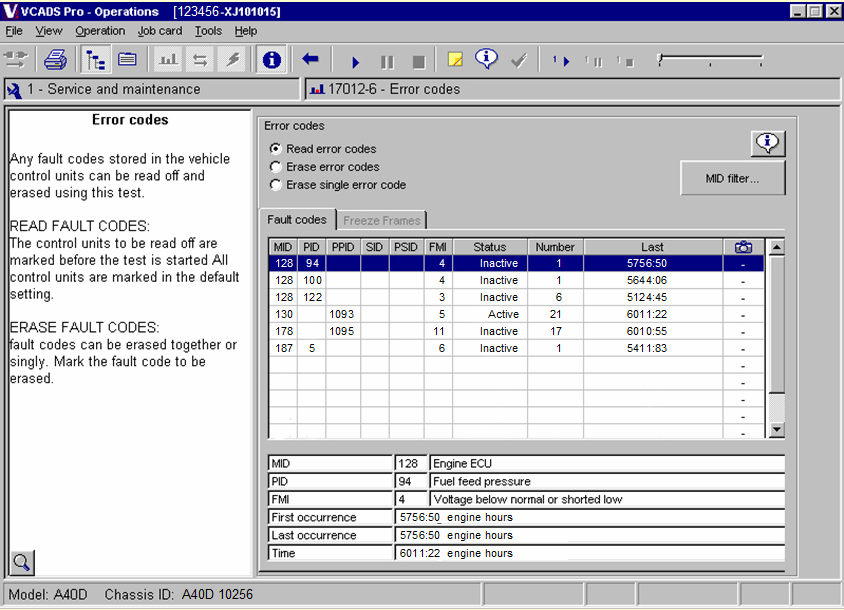The width and height of the screenshot is (844, 610).
Task: Select fault row MID 178 PPID 1095
Action: click(x=516, y=331)
